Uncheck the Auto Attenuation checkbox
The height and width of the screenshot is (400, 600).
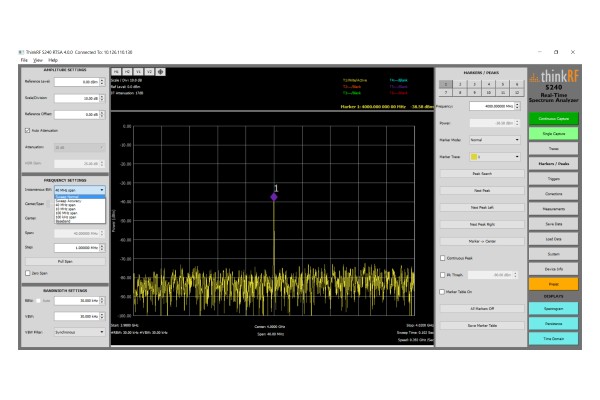[x=28, y=131]
